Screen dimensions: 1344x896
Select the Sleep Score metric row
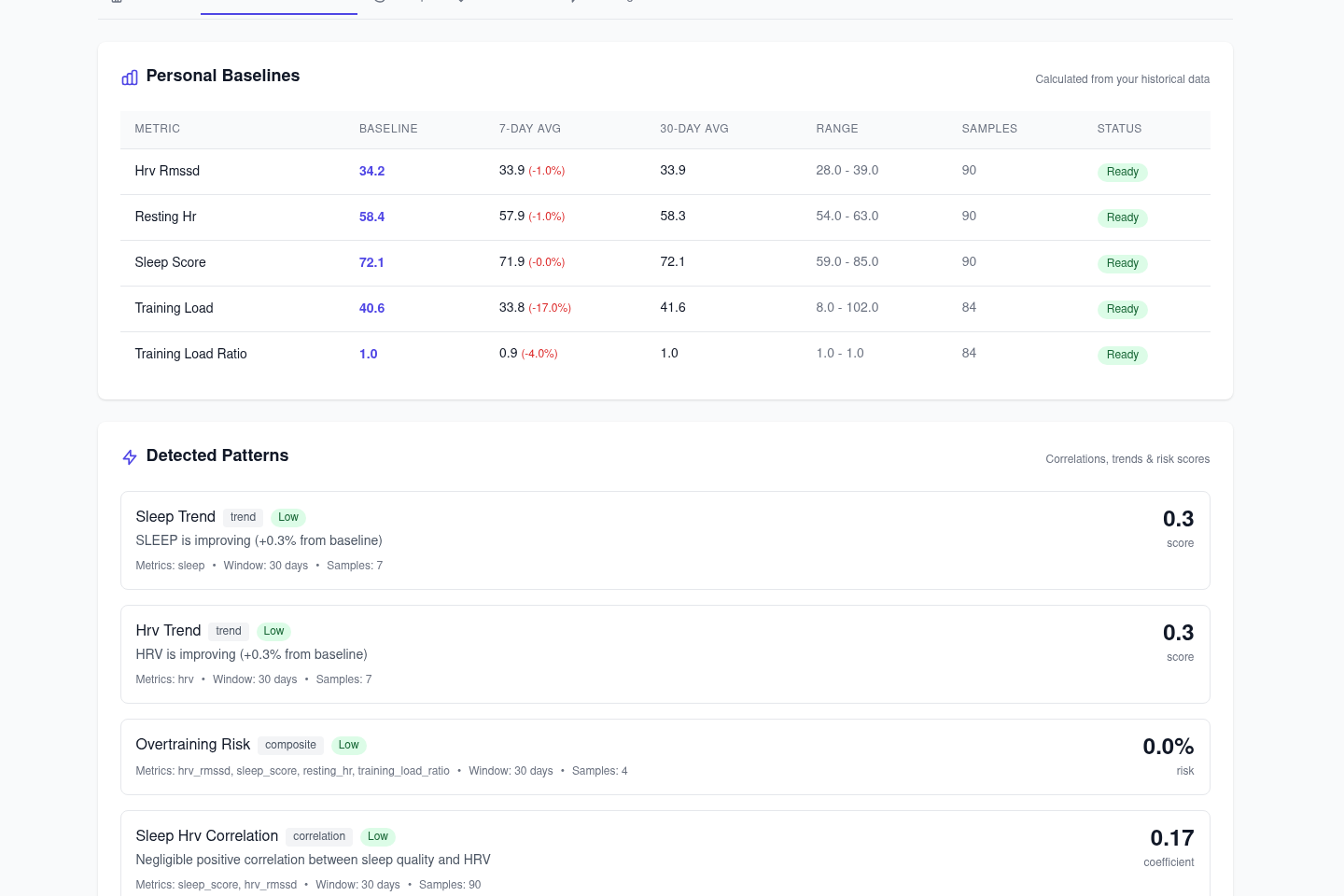pyautogui.click(x=665, y=263)
